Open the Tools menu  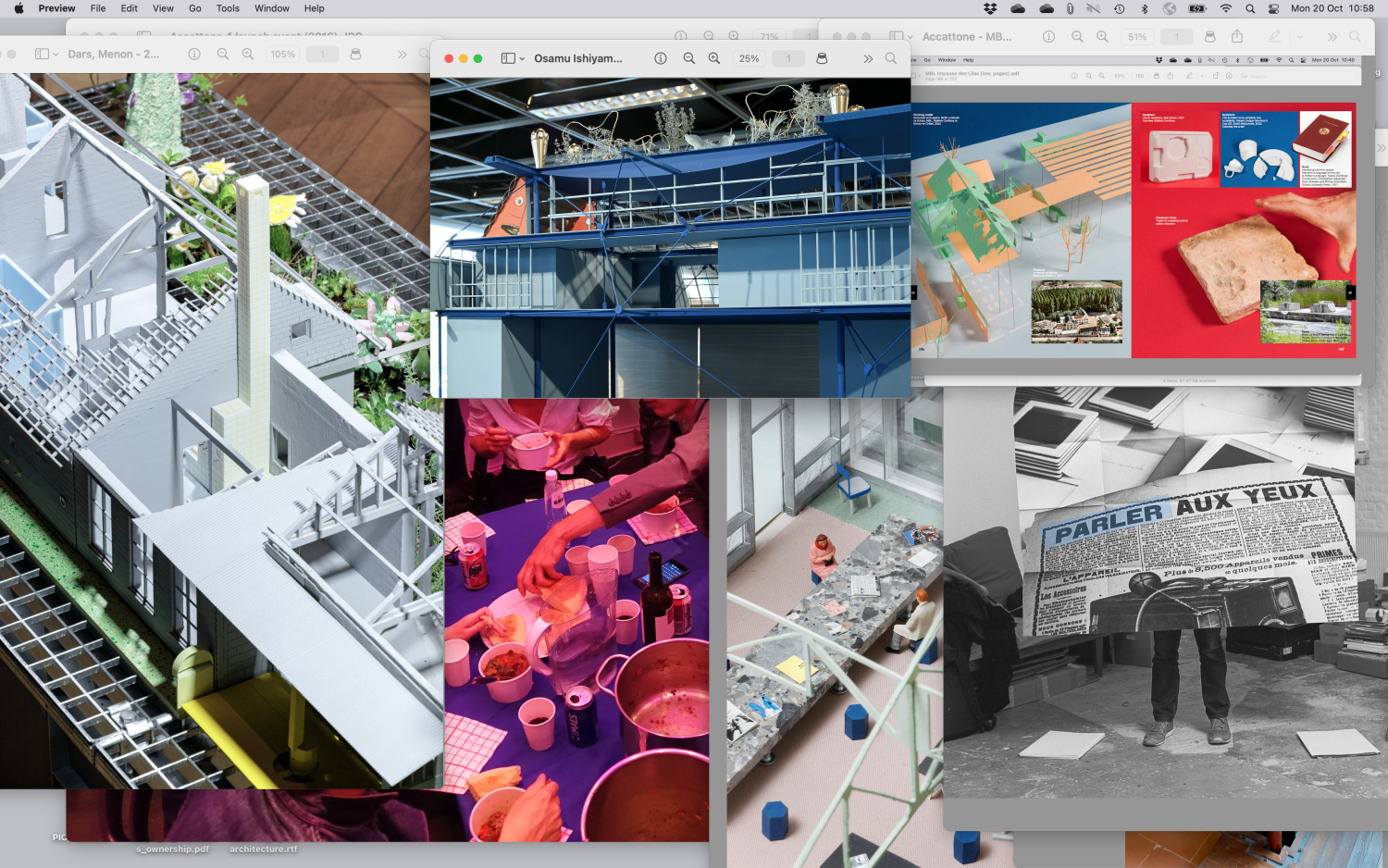[x=228, y=8]
